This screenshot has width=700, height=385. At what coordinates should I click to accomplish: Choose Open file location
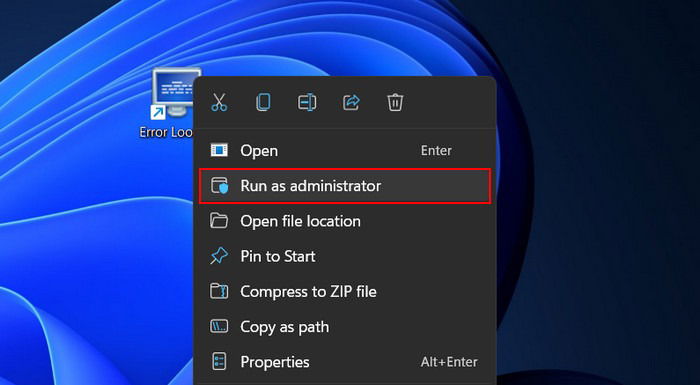tap(345, 221)
